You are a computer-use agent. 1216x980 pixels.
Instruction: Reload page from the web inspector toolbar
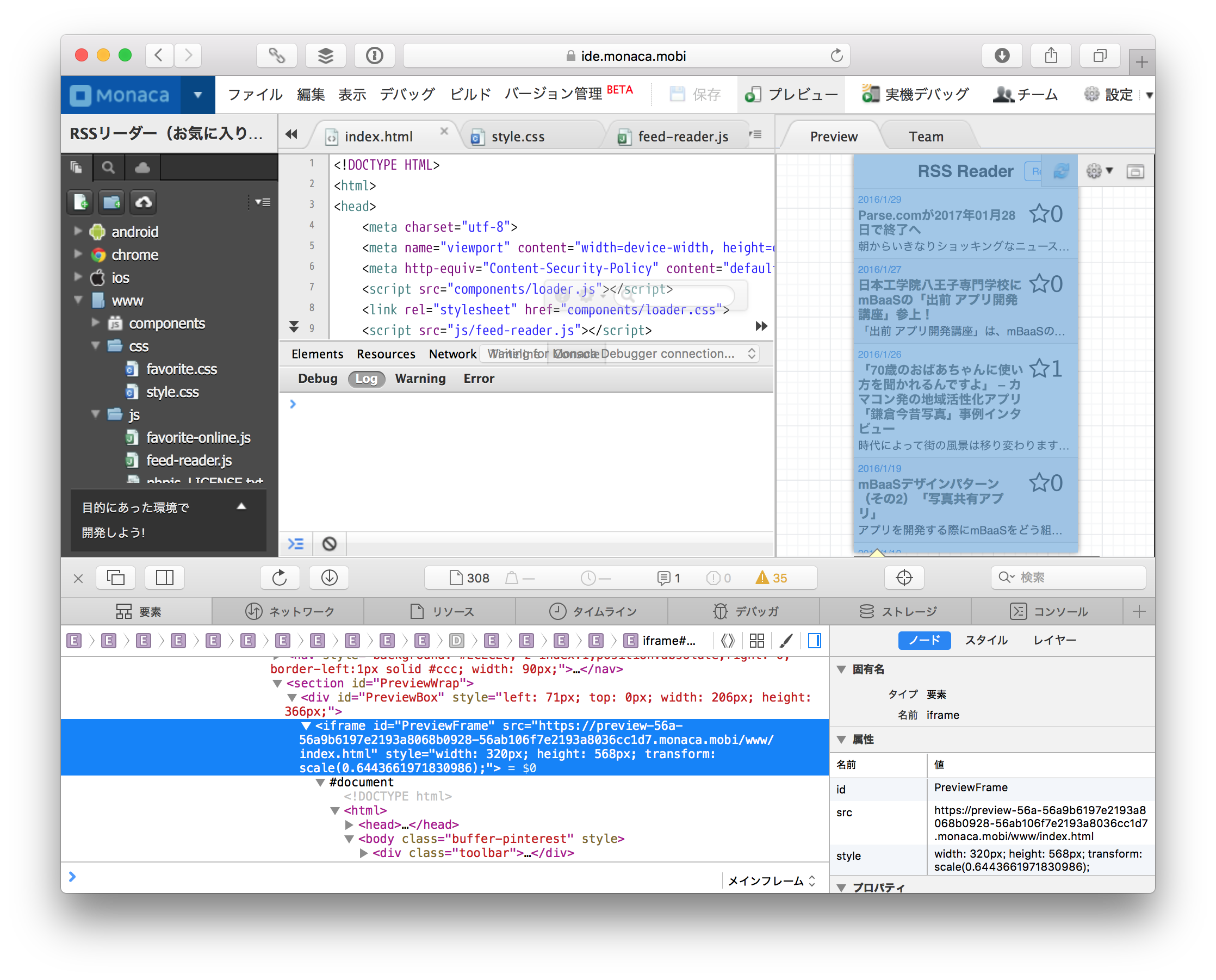point(280,578)
